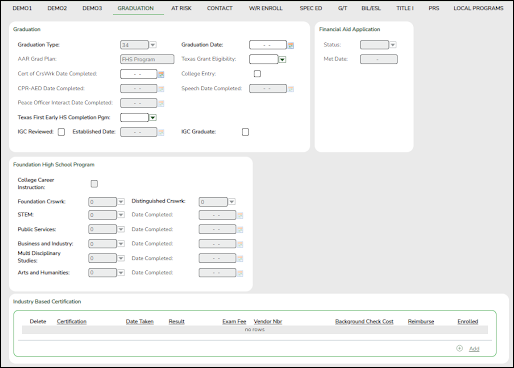Sort by Enrolled column header
The width and height of the screenshot is (514, 368).
468,321
